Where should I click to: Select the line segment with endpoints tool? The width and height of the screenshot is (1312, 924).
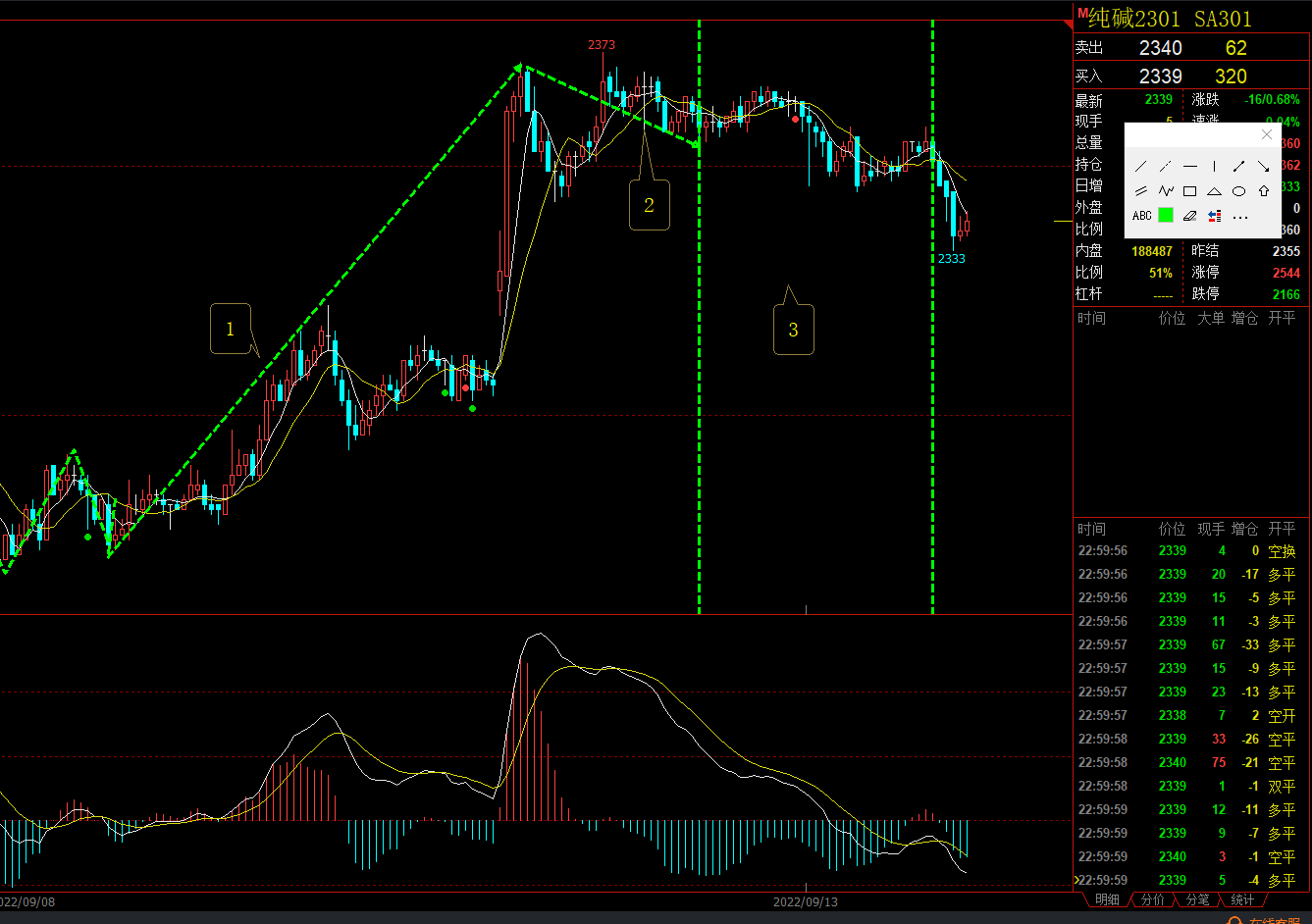[x=1238, y=167]
